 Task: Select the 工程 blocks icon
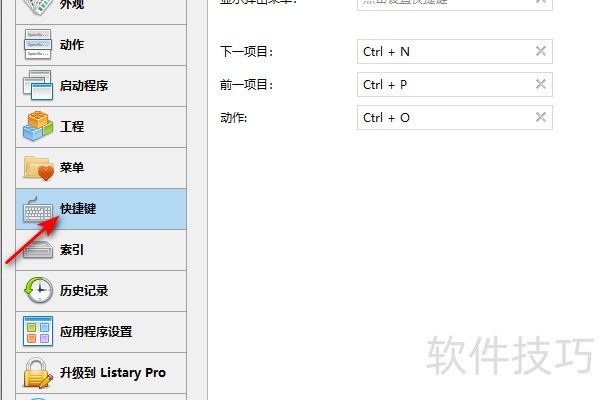[x=38, y=126]
